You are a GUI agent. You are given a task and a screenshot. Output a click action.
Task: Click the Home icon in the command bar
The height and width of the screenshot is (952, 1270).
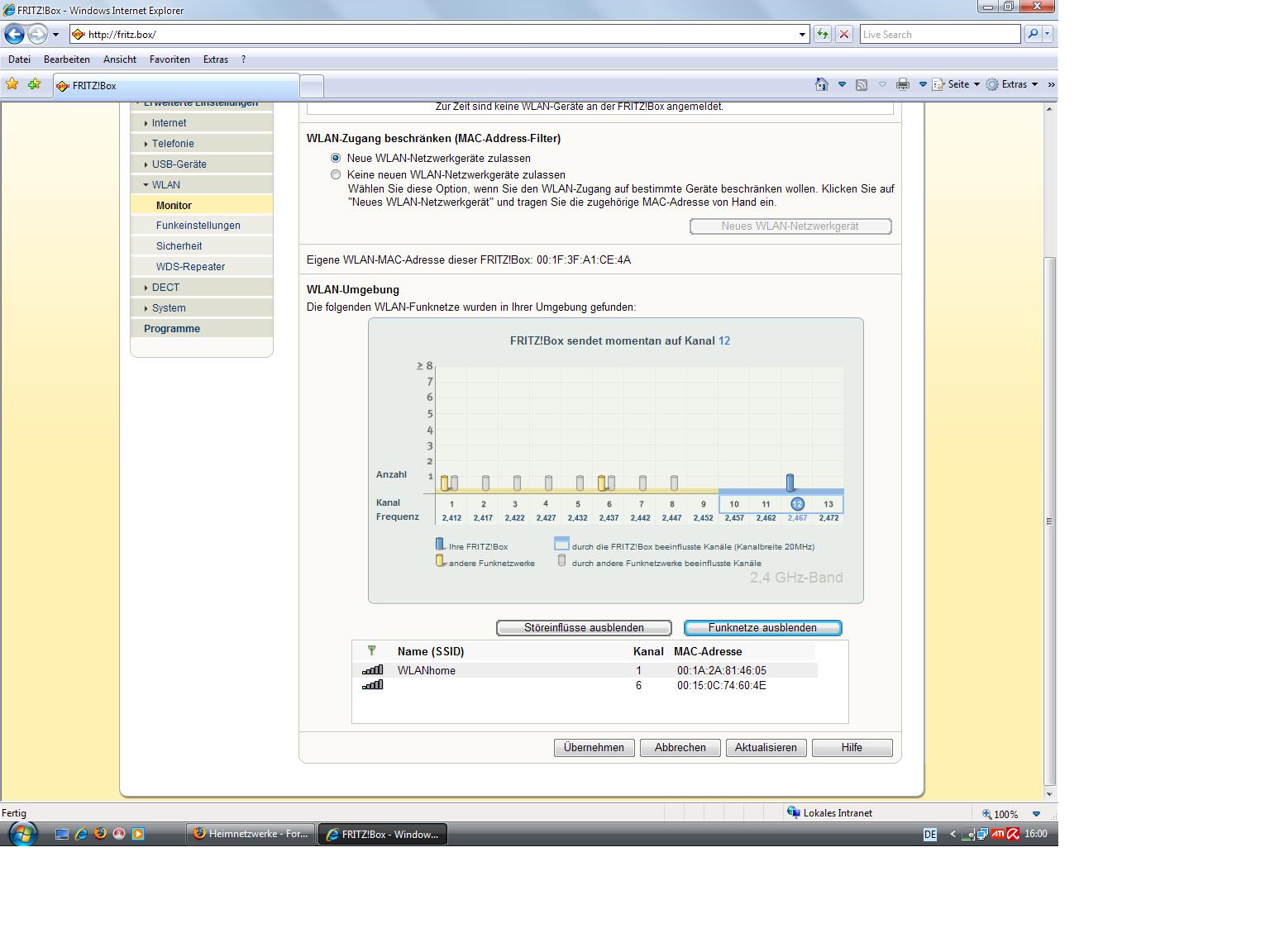coord(822,84)
